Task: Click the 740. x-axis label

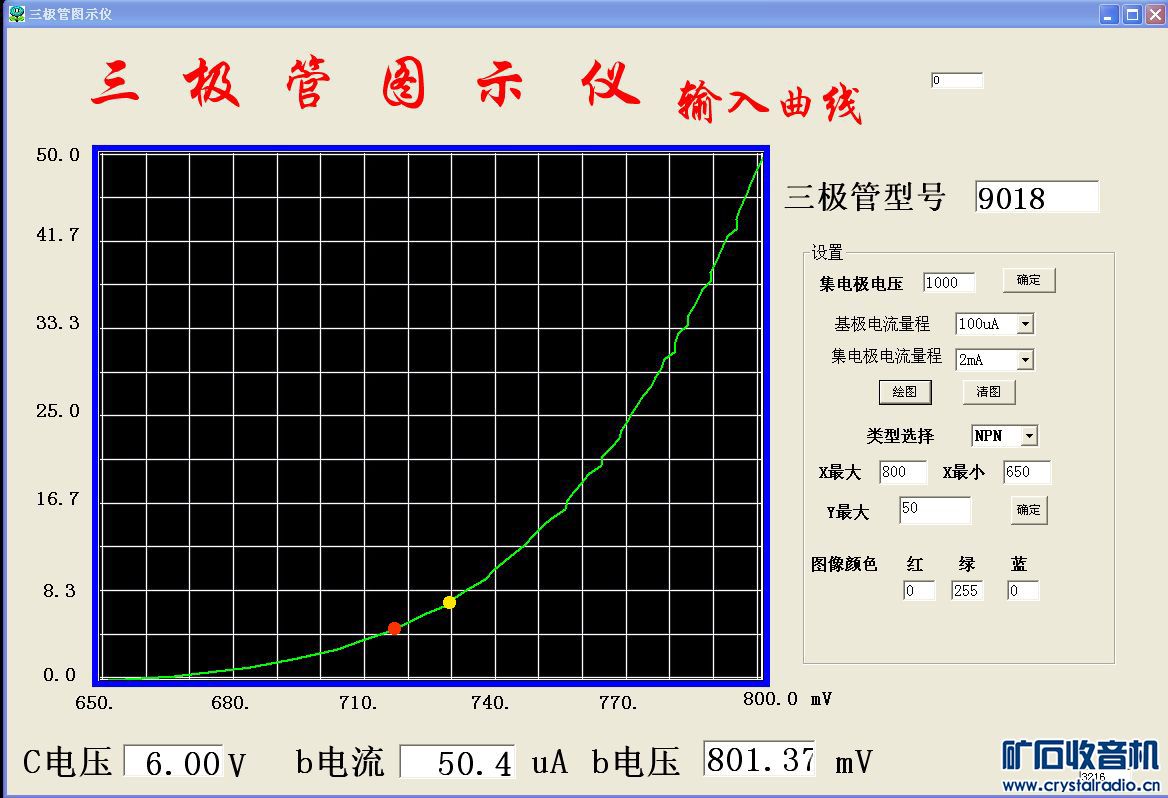Action: [490, 703]
